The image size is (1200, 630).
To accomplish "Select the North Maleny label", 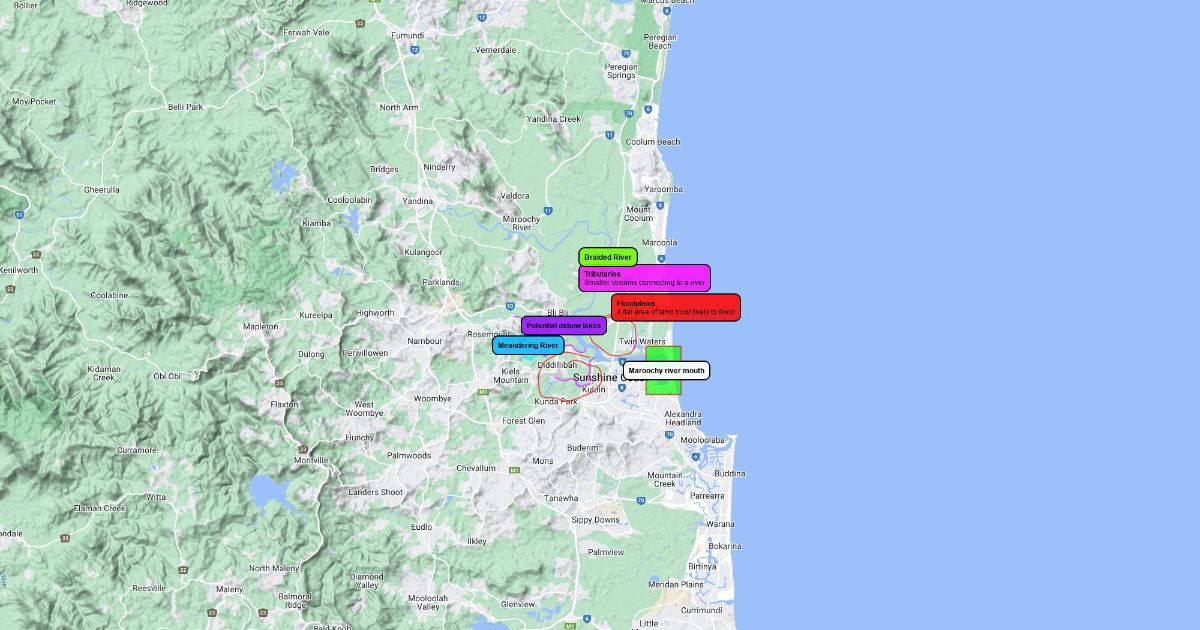I will click(x=274, y=568).
